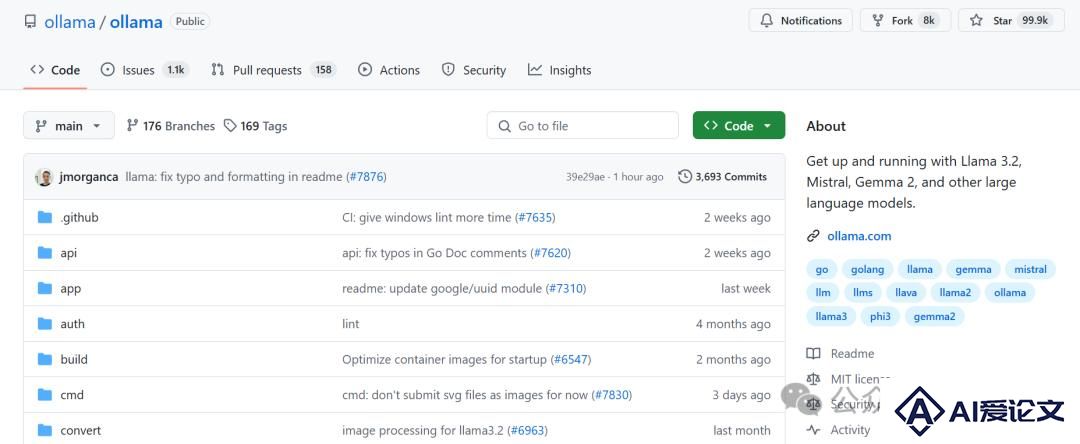This screenshot has width=1080, height=444.
Task: Fork the repository
Action: (x=905, y=21)
